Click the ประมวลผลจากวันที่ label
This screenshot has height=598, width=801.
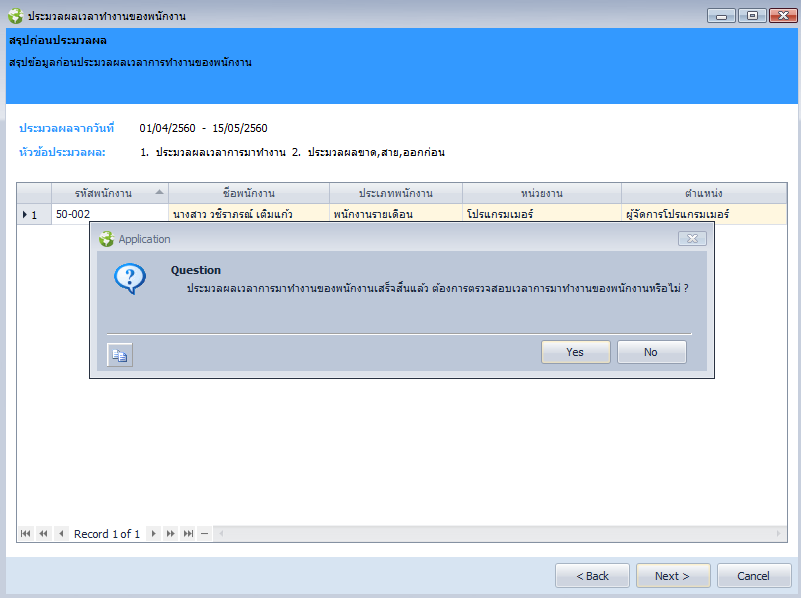66,128
